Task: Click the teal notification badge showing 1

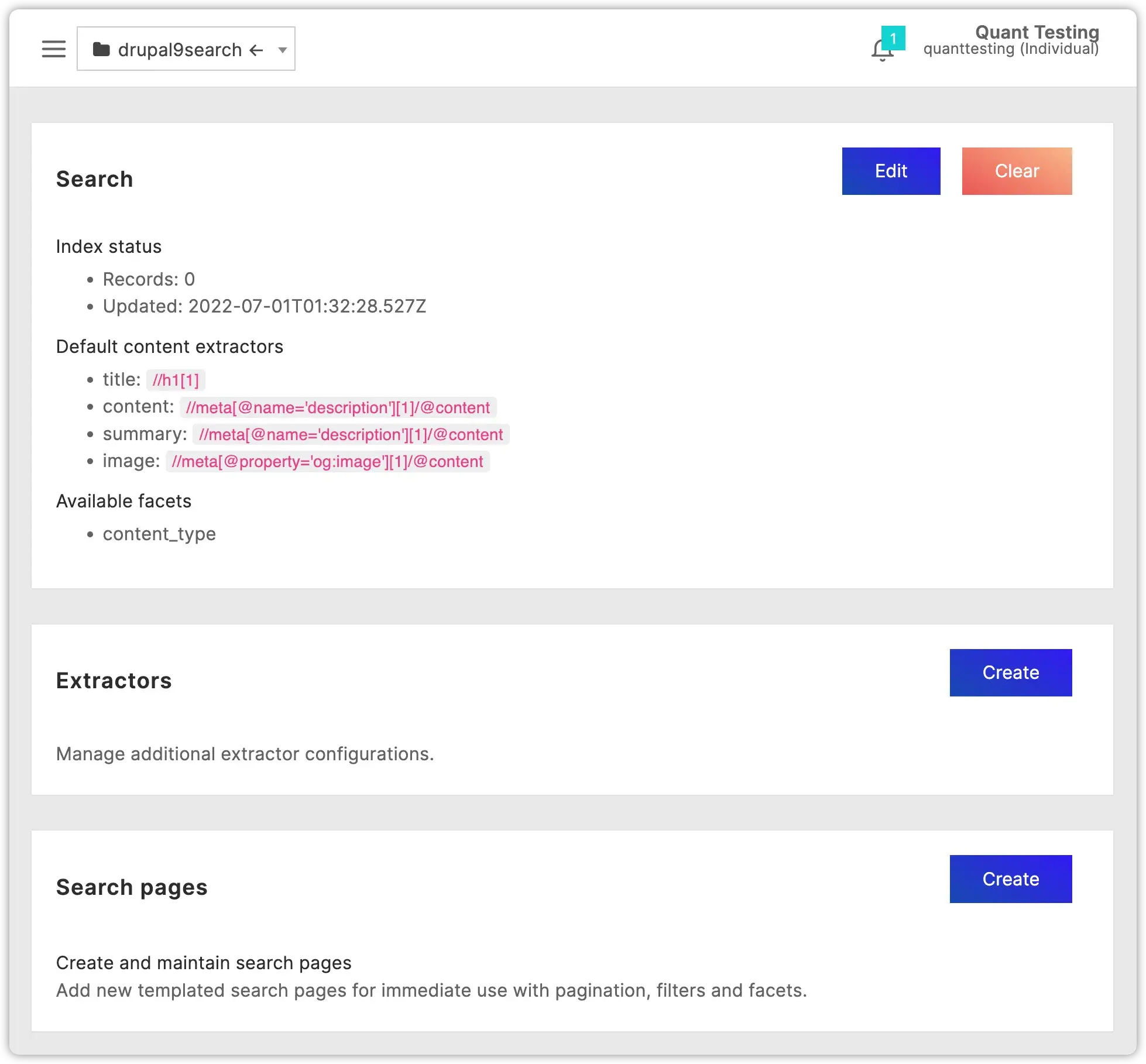Action: [893, 38]
